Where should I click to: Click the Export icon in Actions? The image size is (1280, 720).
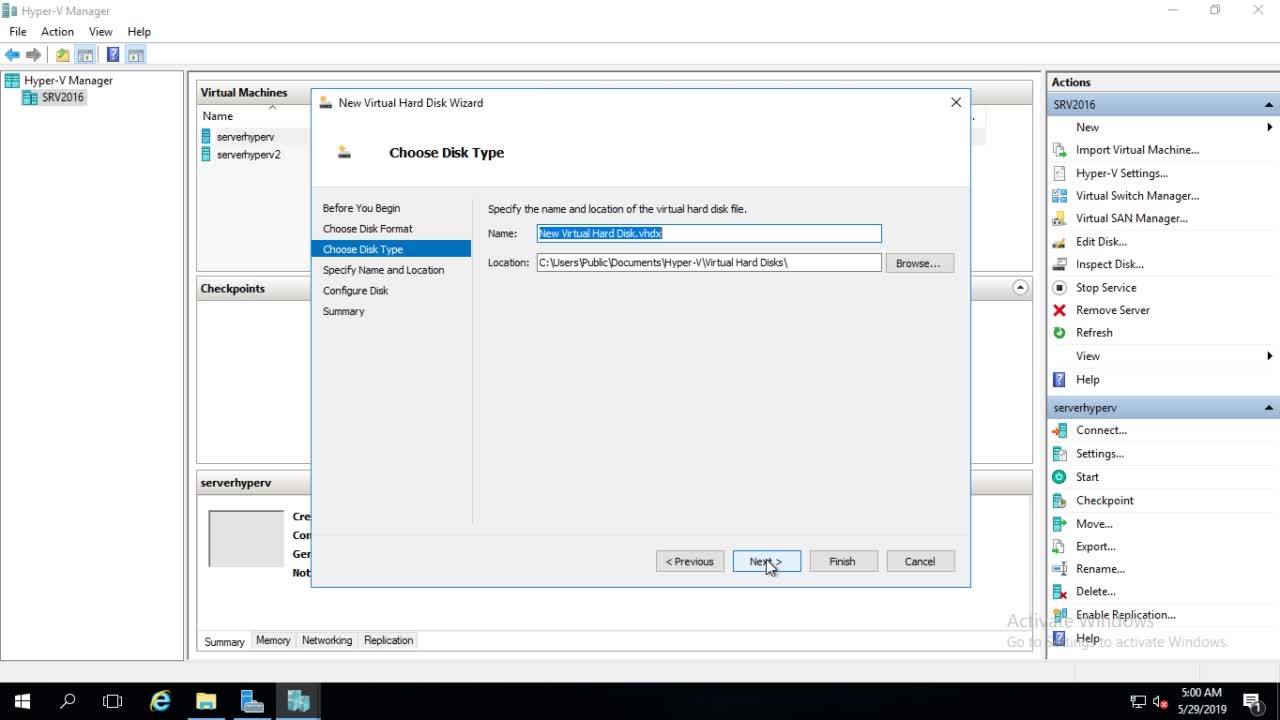pos(1059,547)
